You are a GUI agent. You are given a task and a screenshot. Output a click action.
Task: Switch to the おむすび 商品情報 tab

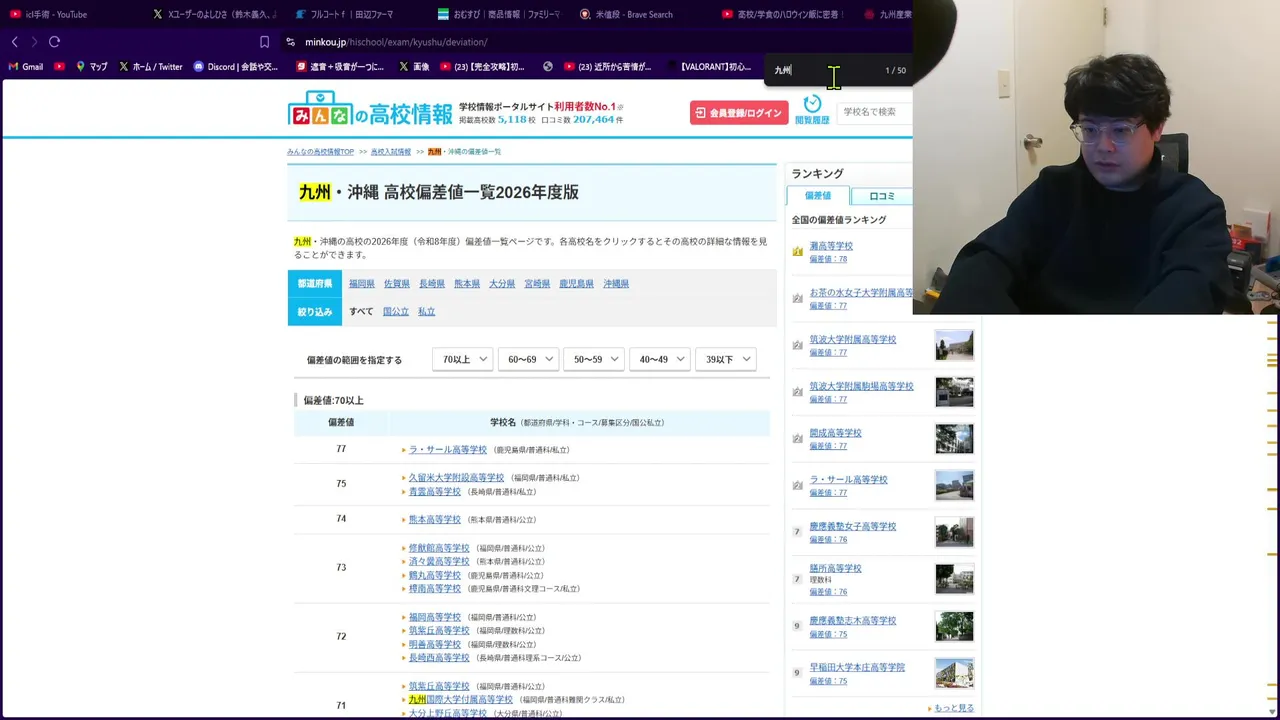(x=498, y=14)
